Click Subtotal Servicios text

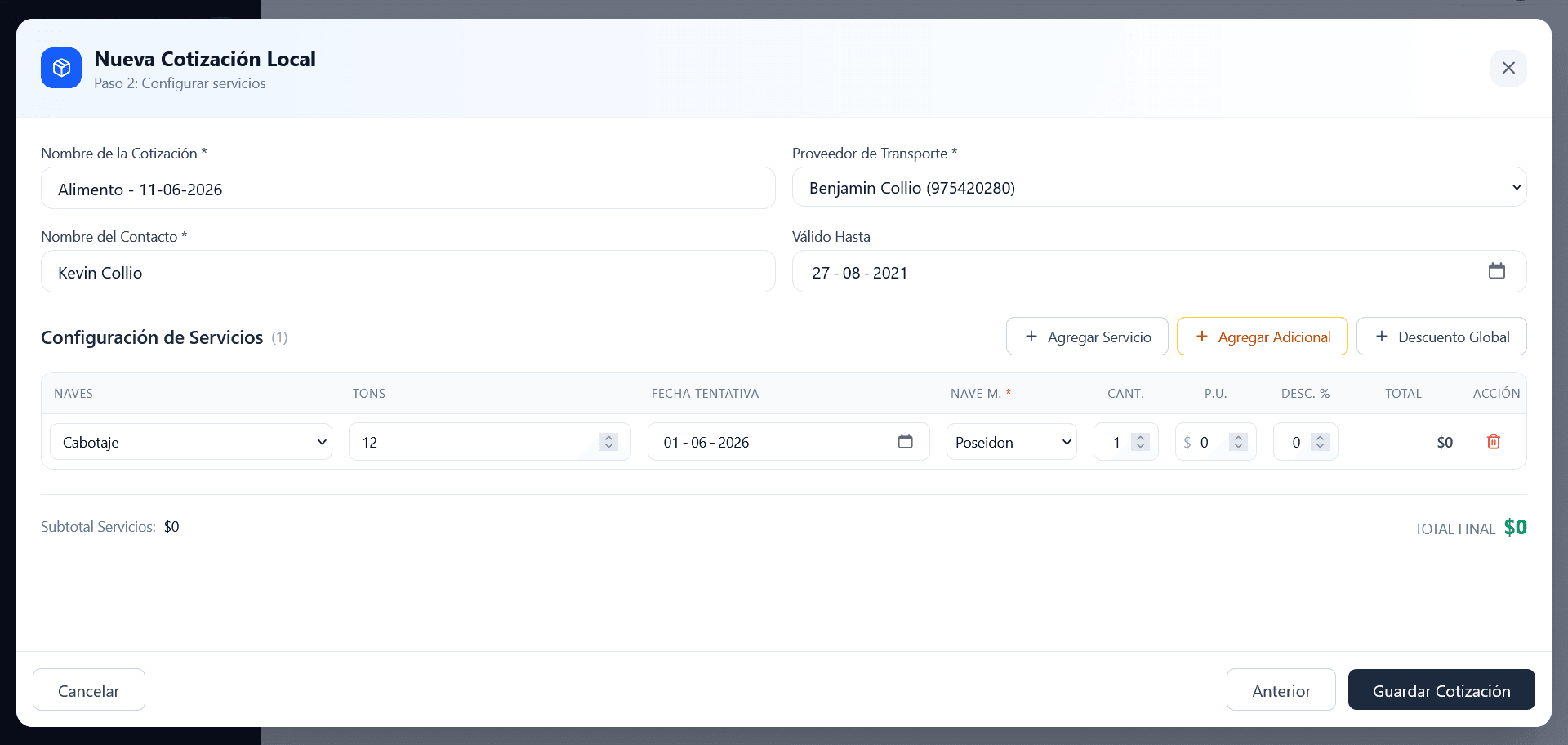[98, 527]
